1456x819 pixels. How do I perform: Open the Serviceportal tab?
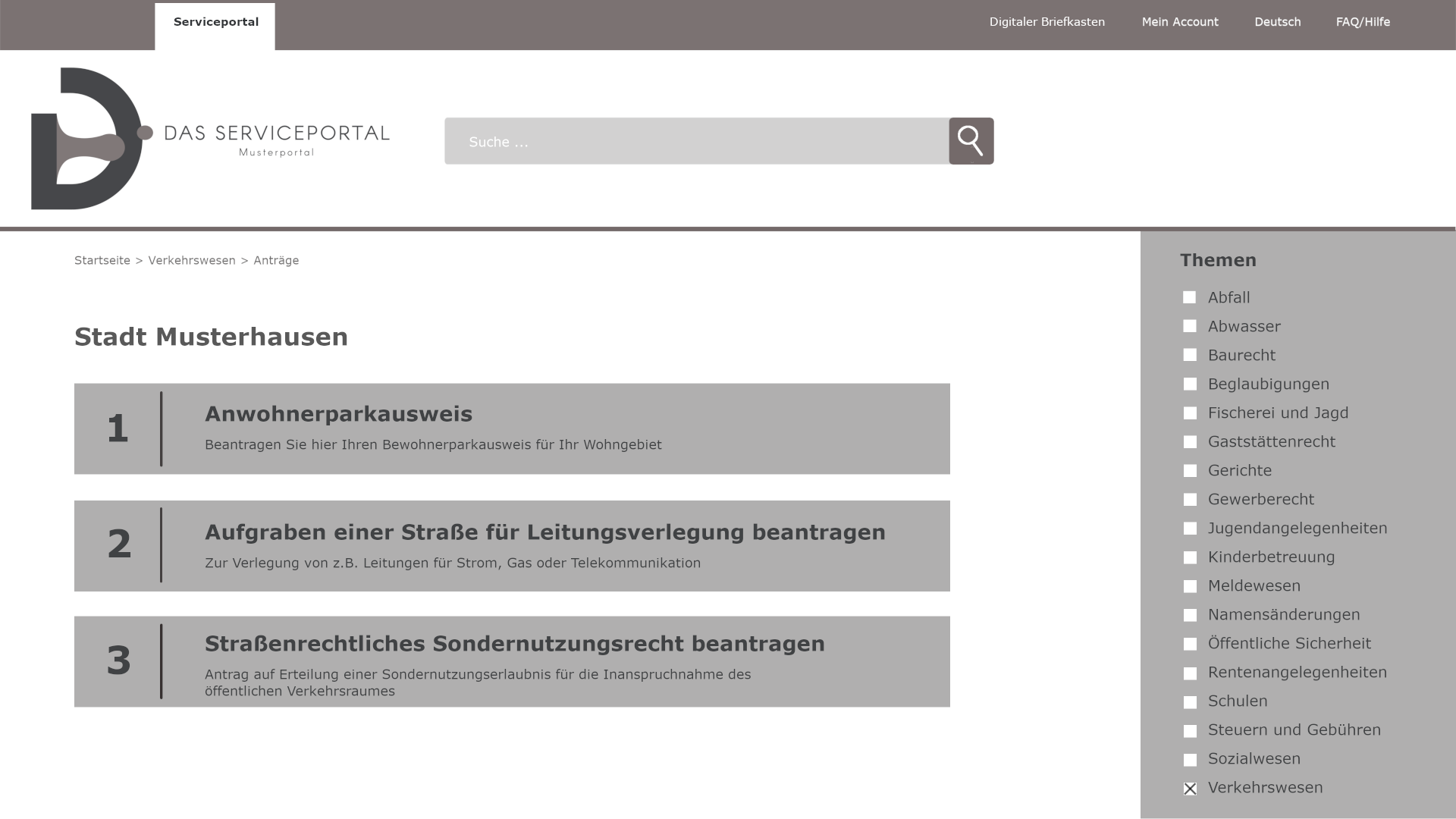tap(215, 23)
